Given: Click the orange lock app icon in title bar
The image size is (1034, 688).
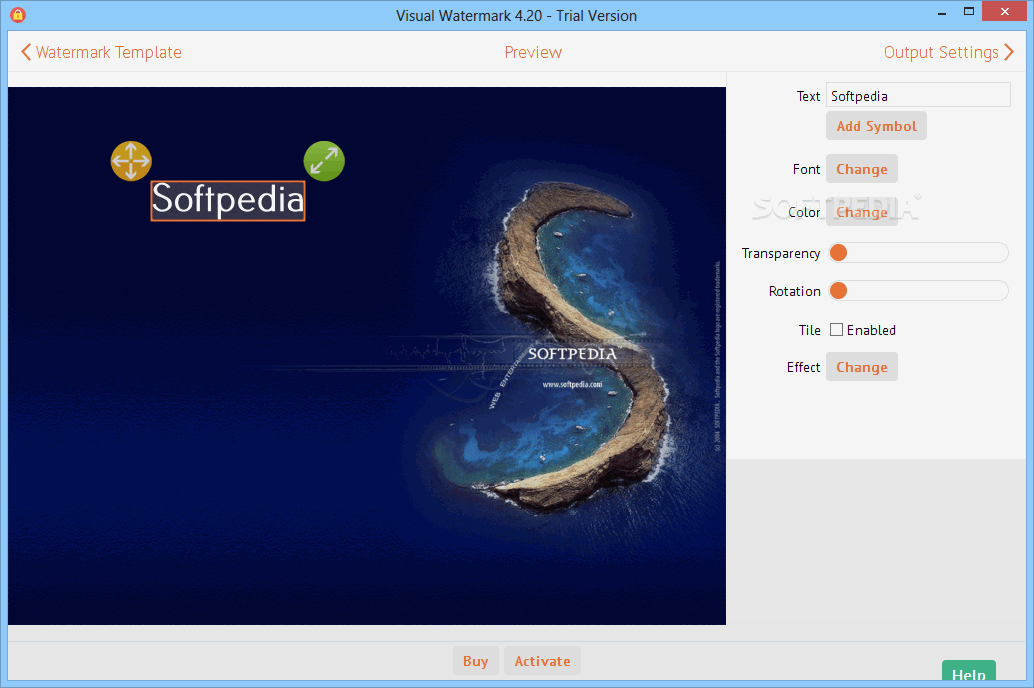Looking at the screenshot, I should click(x=18, y=15).
